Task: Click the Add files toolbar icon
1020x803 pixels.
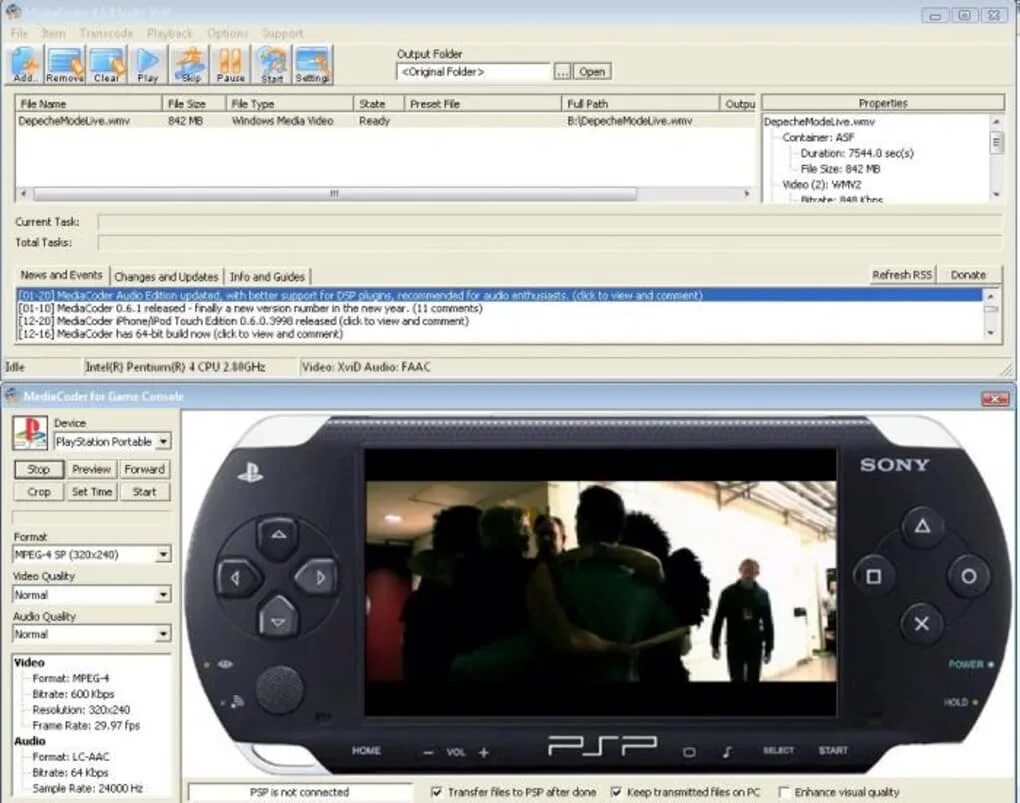Action: coord(25,65)
